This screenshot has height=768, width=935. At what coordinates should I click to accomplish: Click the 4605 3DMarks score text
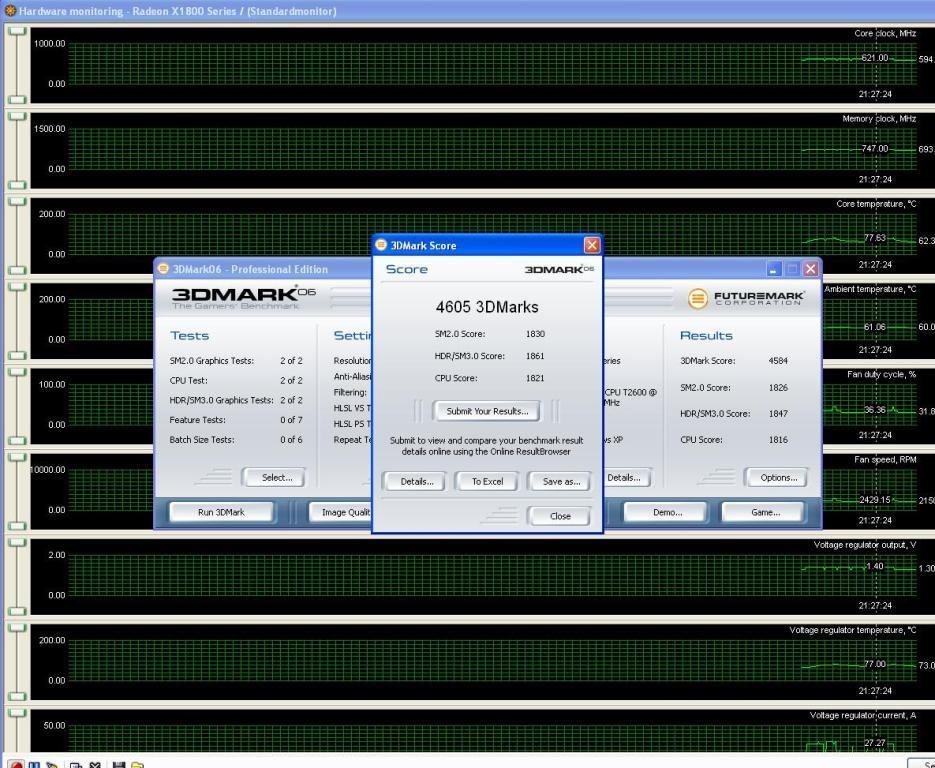[487, 307]
